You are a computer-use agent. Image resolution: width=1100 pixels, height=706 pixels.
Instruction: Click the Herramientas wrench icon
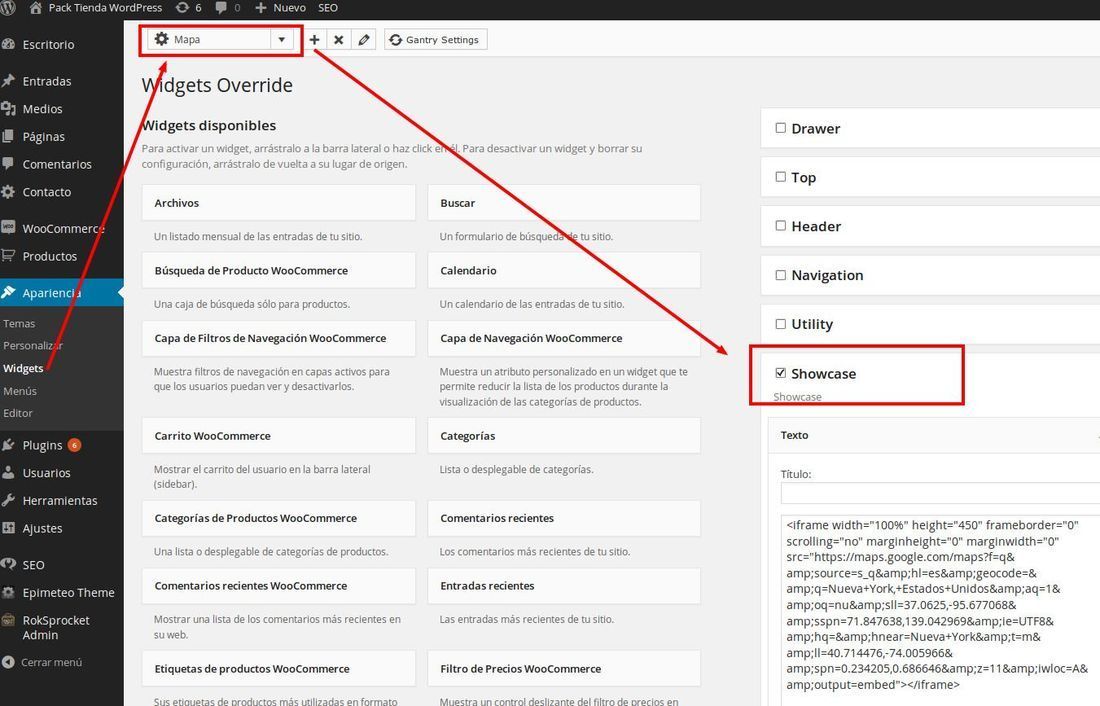8,500
